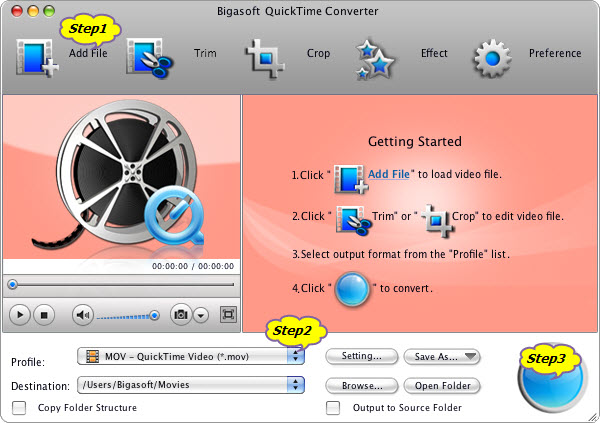
Task: Click the Crop toolbar label
Action: click(318, 53)
